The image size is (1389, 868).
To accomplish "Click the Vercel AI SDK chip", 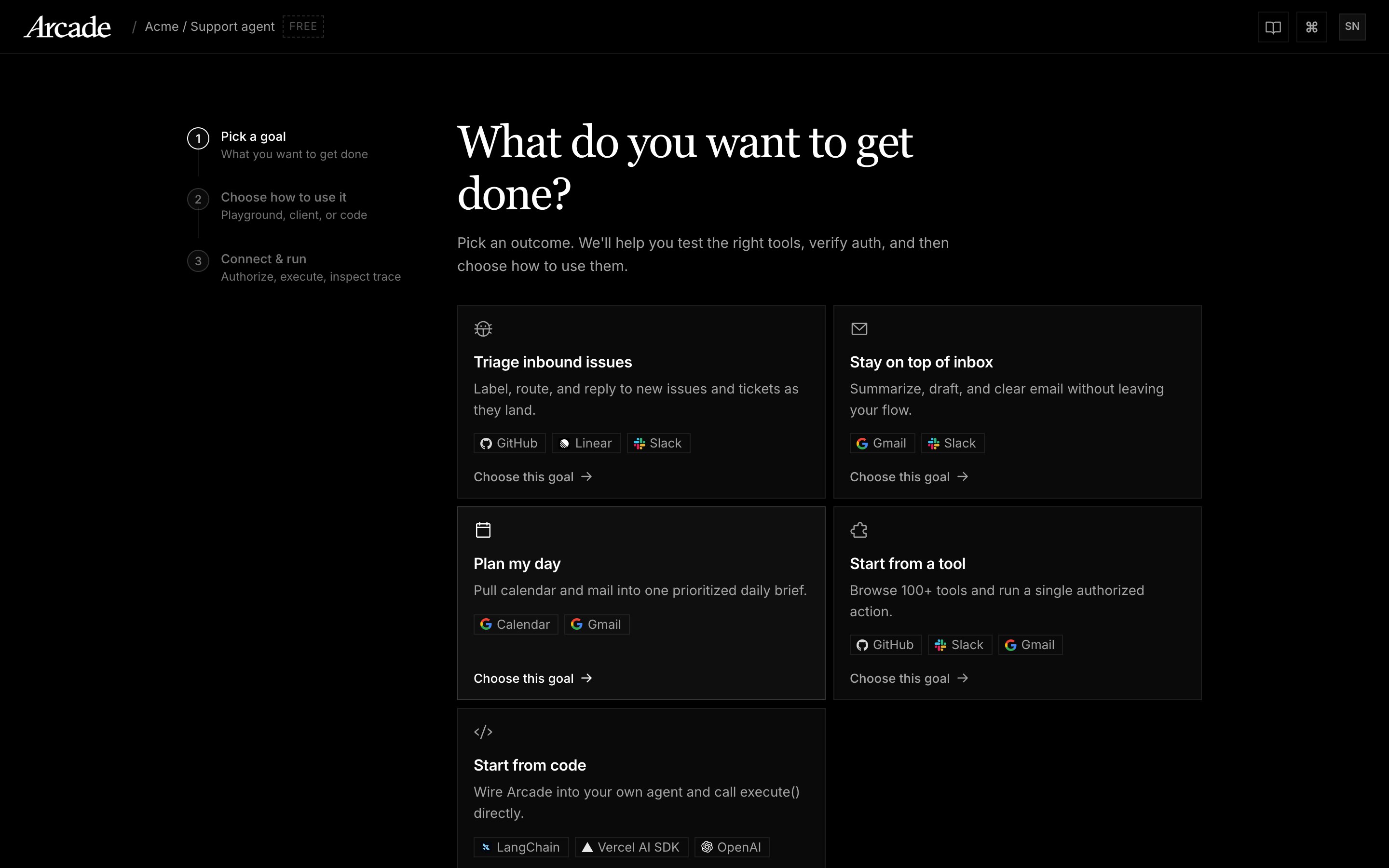I will click(x=631, y=847).
